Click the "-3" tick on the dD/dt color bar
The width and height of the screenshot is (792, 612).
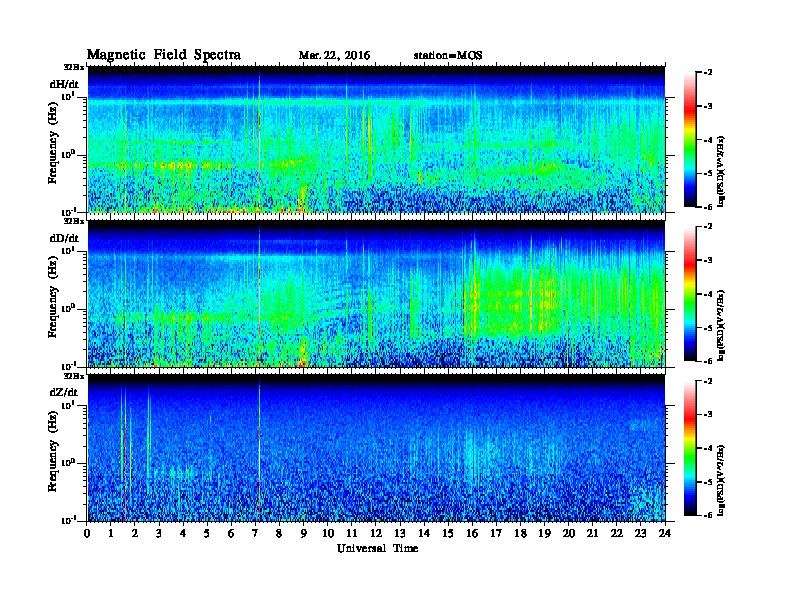click(708, 260)
